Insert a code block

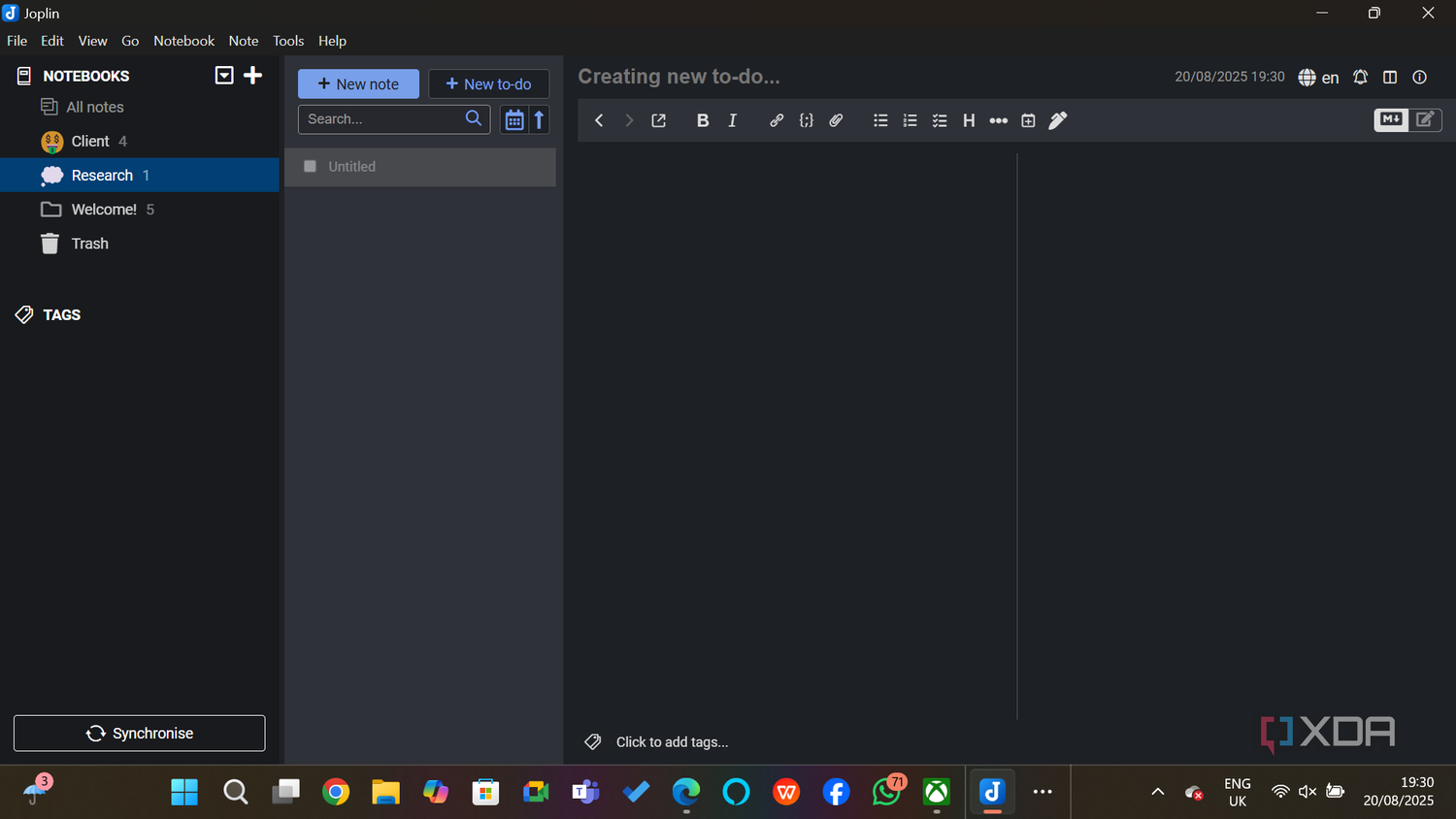coord(807,120)
